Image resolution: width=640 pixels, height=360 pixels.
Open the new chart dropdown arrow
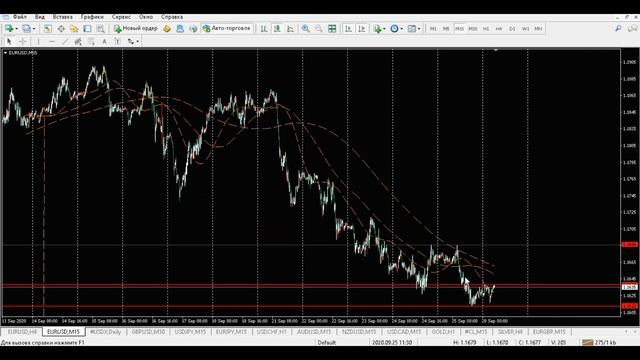(x=16, y=29)
